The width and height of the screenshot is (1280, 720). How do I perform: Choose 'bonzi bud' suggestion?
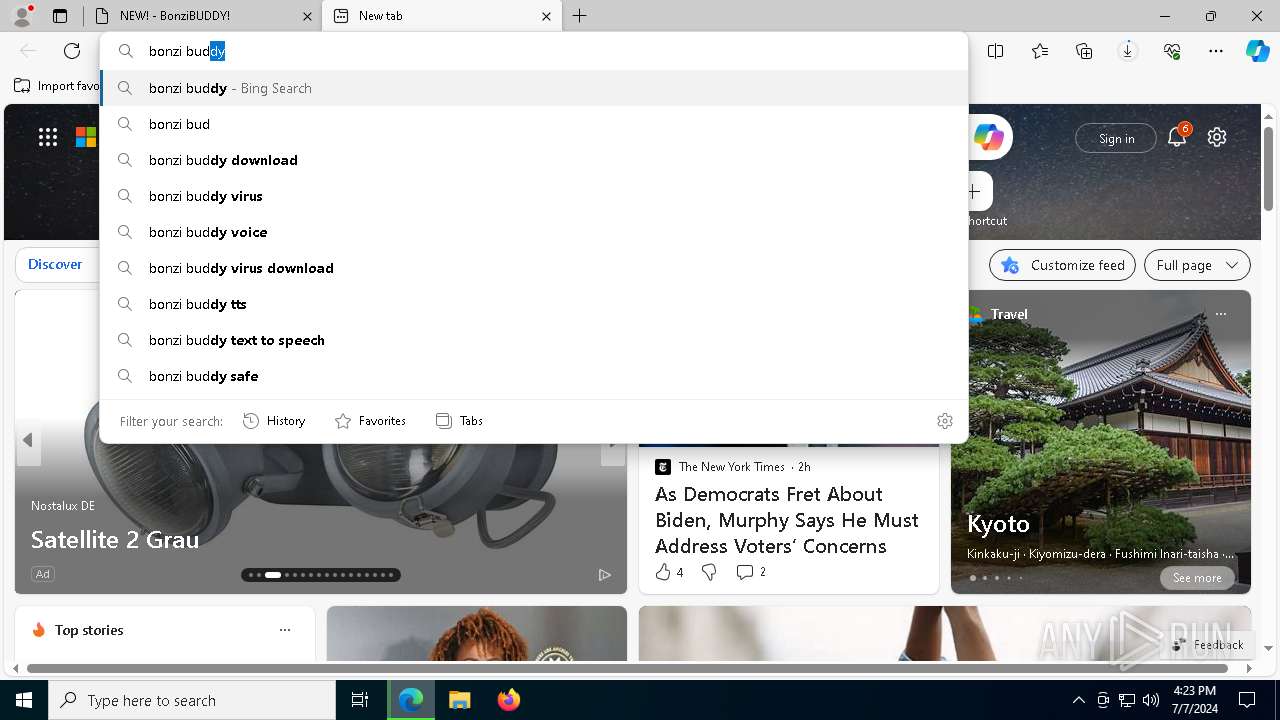tap(534, 124)
